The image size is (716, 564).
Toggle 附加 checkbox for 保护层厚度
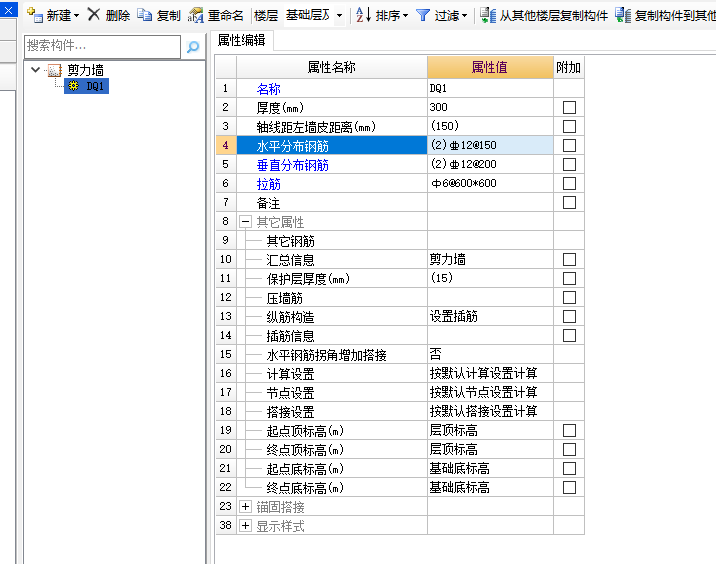coord(569,279)
